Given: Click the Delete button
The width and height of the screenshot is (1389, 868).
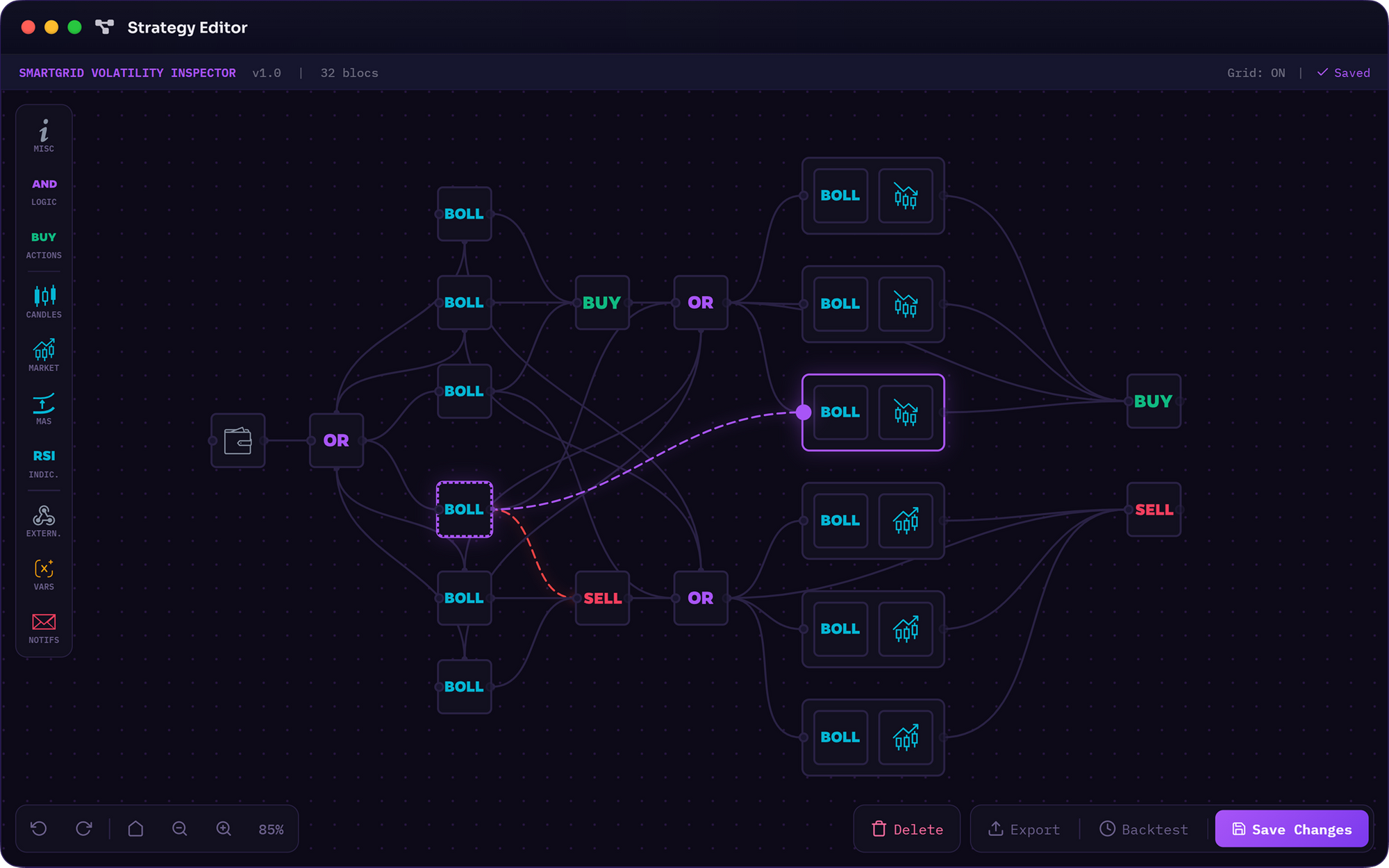Looking at the screenshot, I should [907, 829].
